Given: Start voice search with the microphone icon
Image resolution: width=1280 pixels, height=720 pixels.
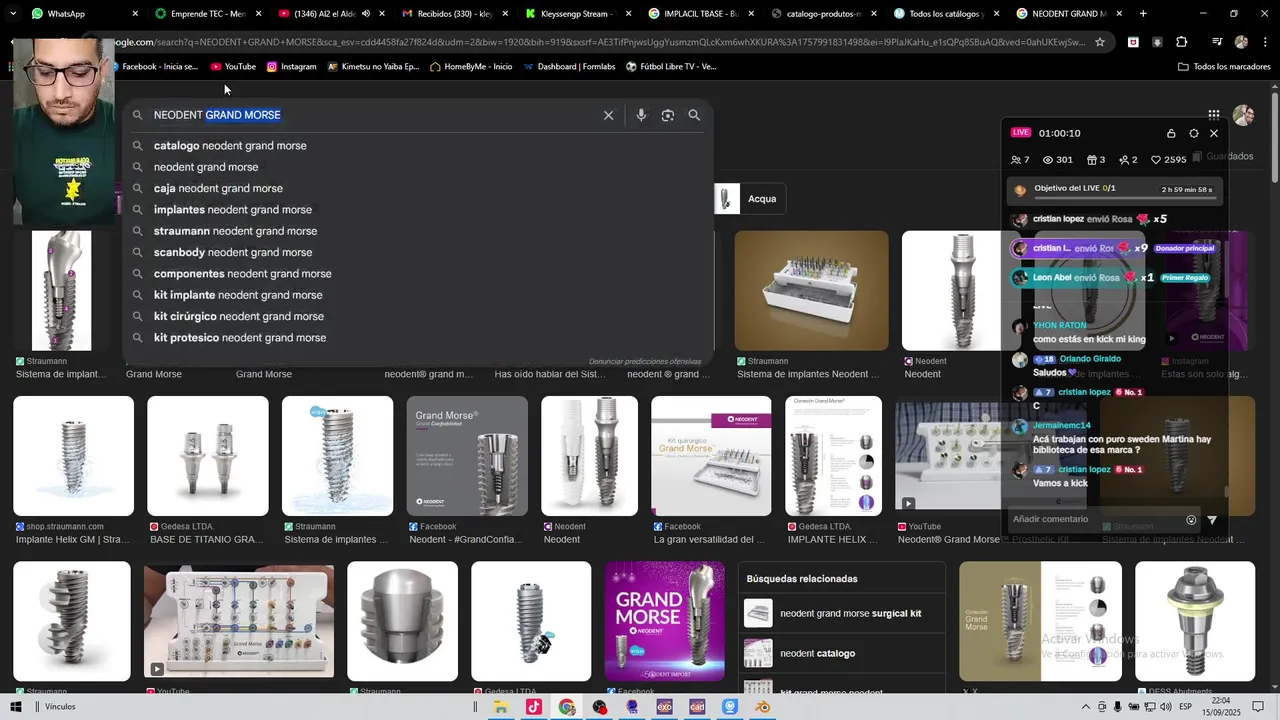Looking at the screenshot, I should [x=641, y=115].
